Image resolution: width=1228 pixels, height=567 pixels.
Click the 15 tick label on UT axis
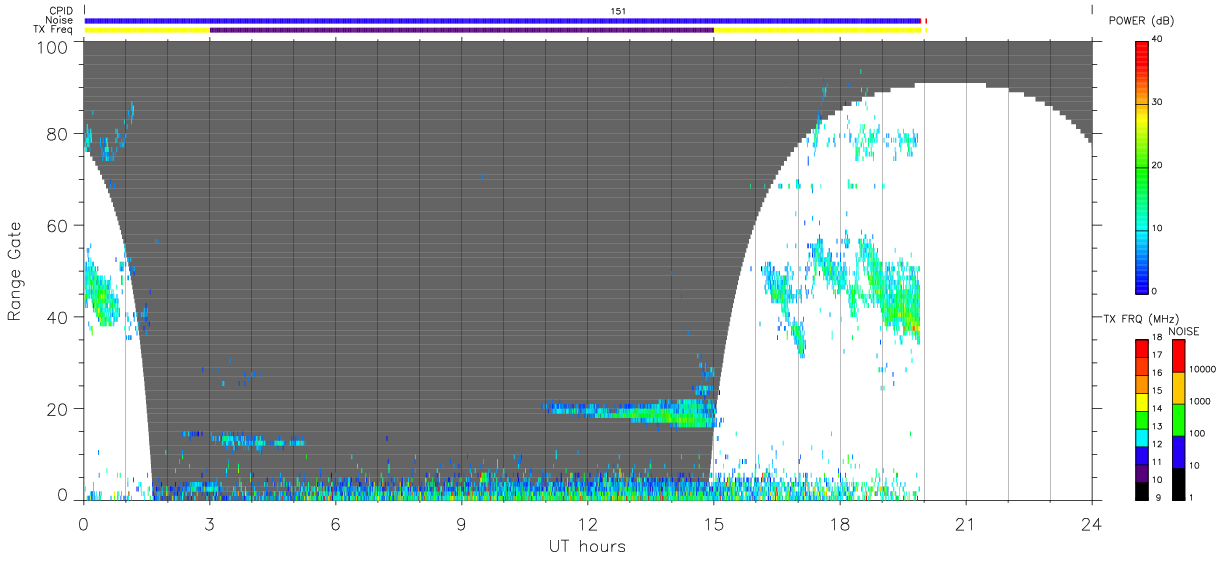[713, 523]
